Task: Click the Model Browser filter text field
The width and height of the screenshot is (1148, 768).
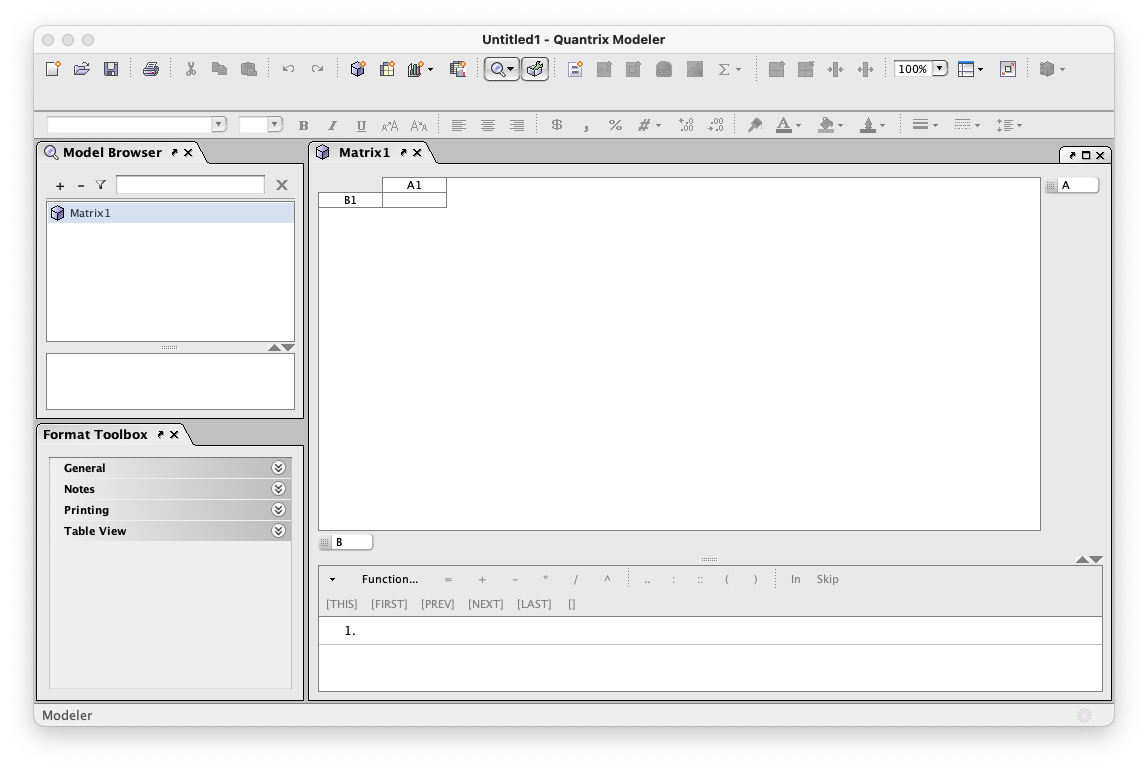Action: (190, 185)
